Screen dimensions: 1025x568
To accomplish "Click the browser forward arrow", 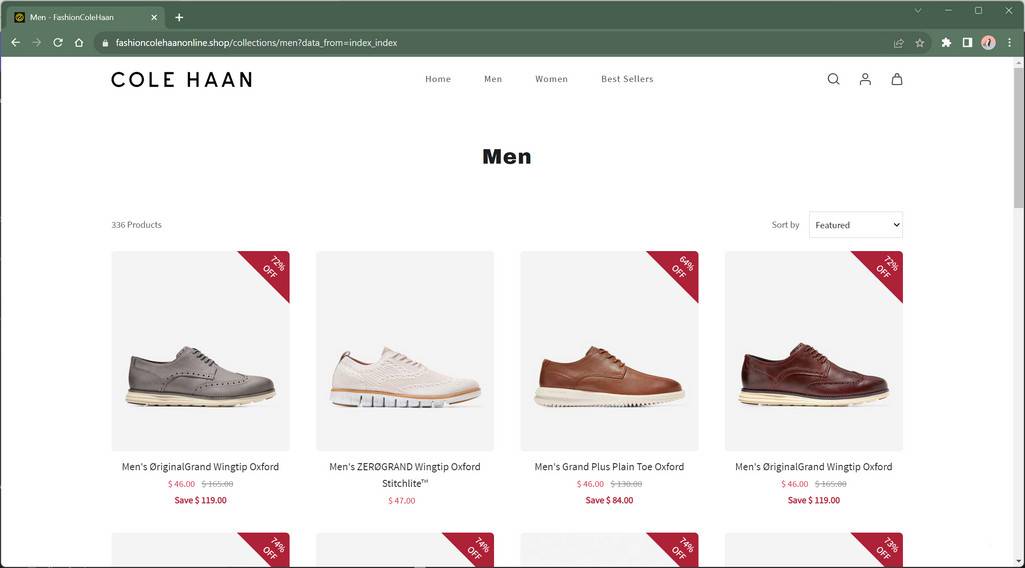I will coord(37,42).
